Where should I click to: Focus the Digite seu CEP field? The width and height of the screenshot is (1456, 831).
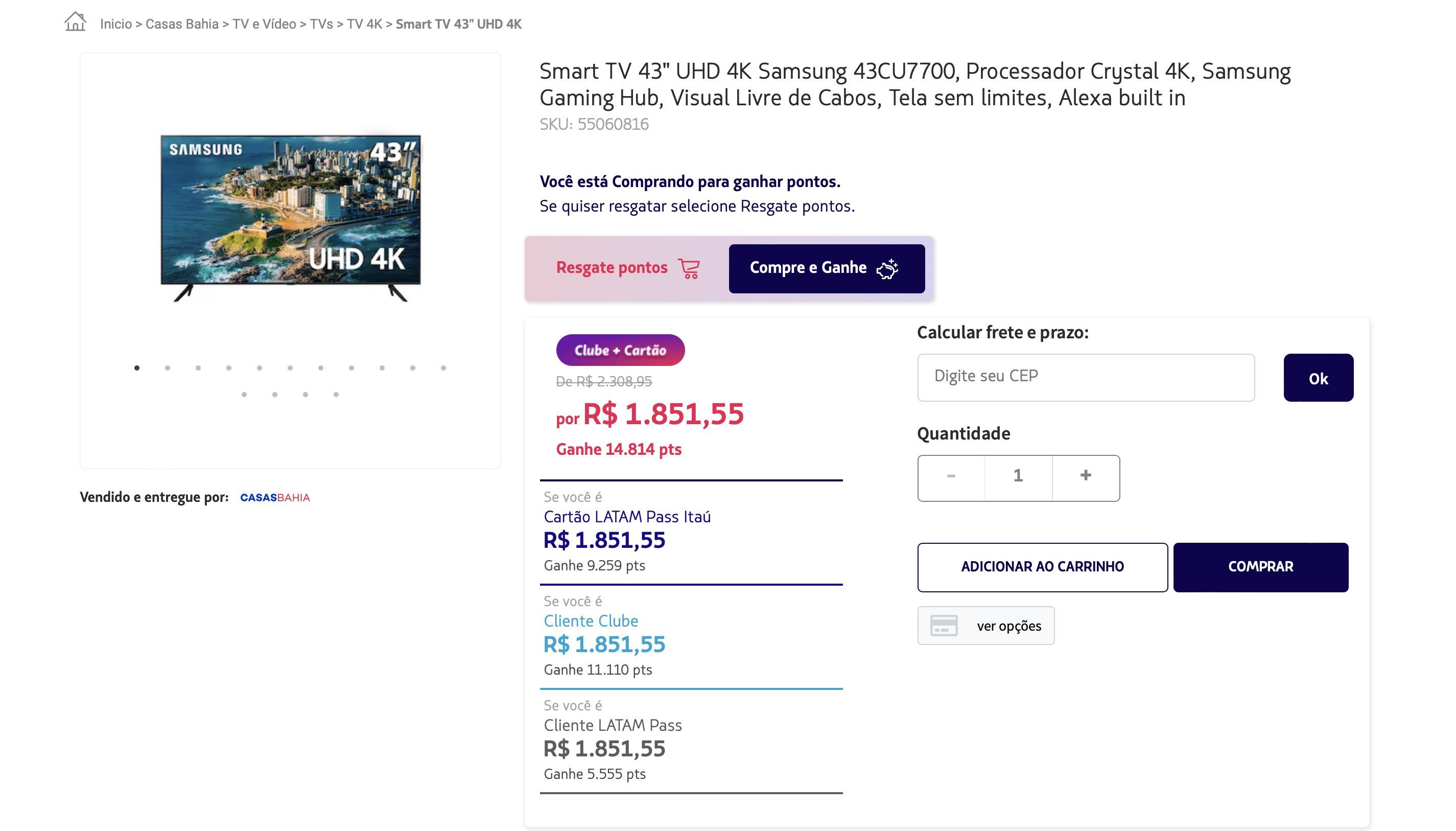pyautogui.click(x=1086, y=377)
